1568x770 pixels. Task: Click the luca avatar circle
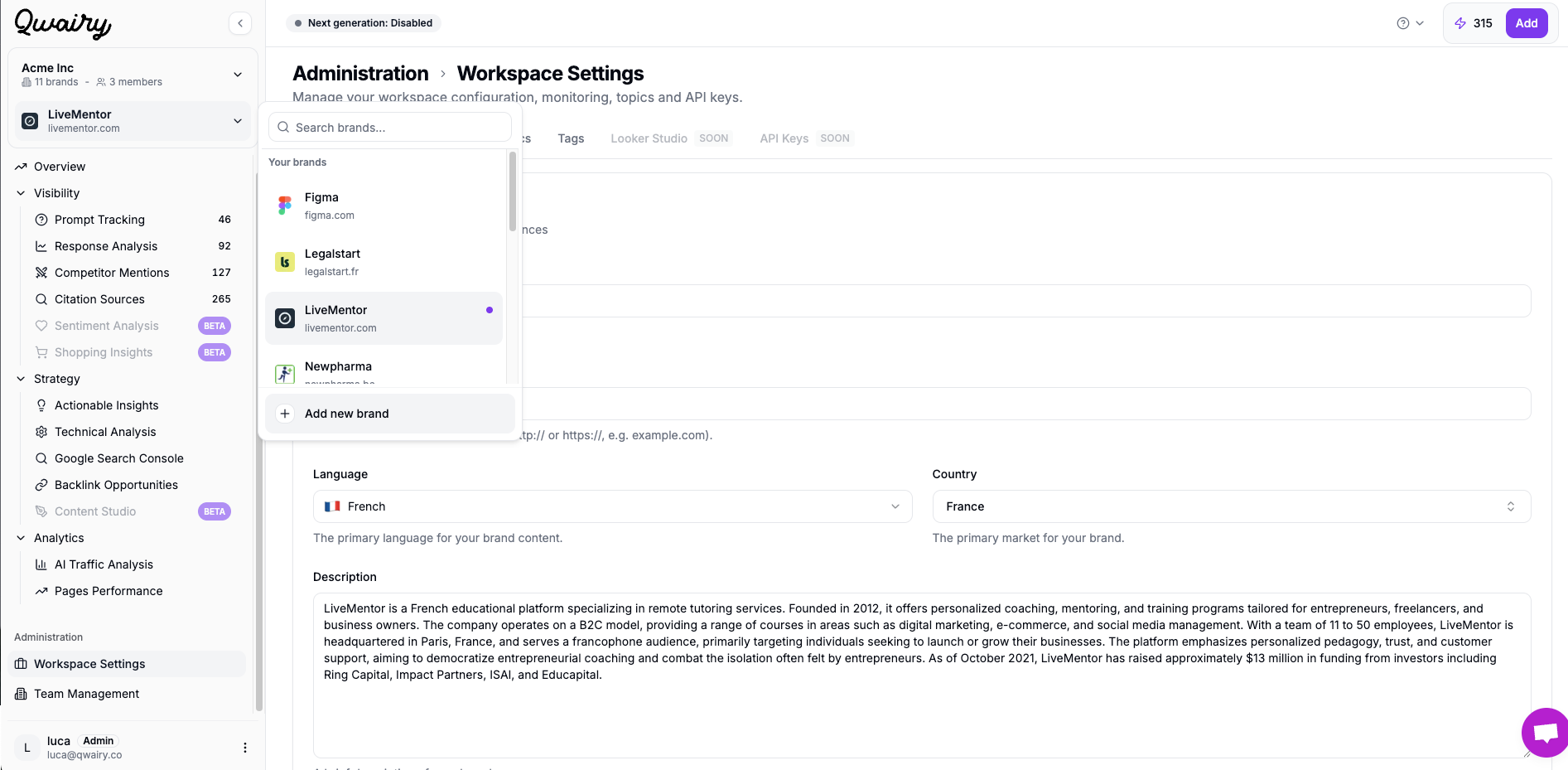pyautogui.click(x=27, y=748)
